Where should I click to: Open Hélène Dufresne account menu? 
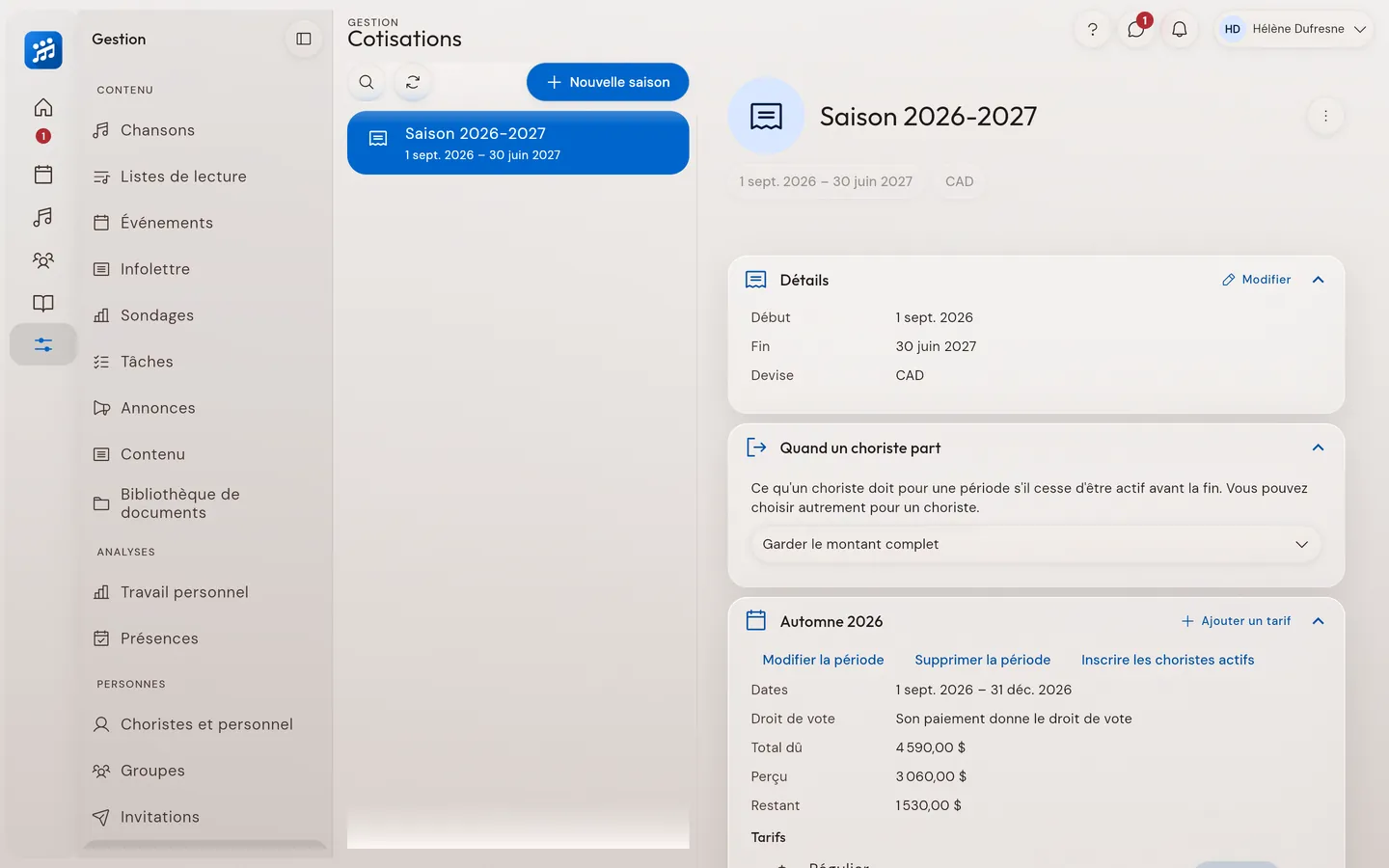click(x=1294, y=29)
